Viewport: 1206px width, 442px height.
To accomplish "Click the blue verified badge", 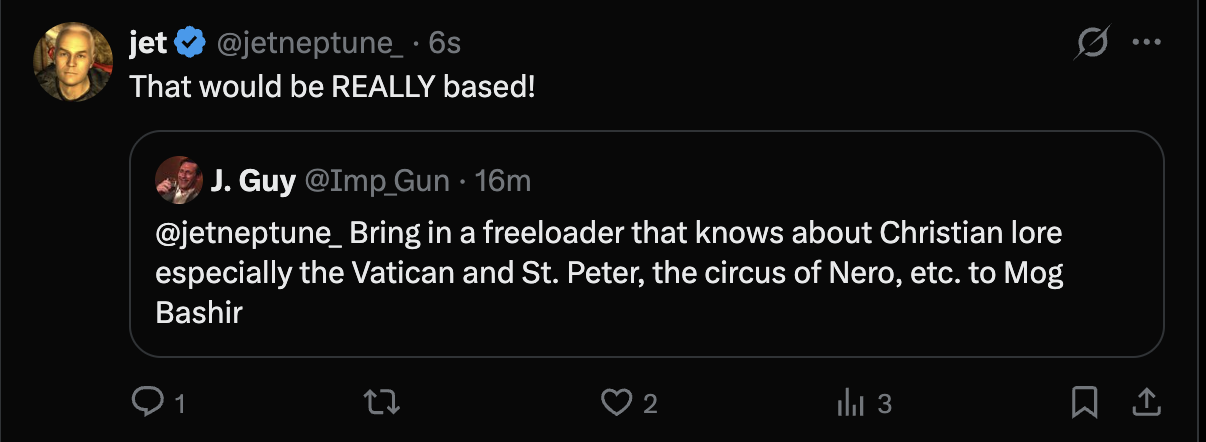I will tap(190, 43).
